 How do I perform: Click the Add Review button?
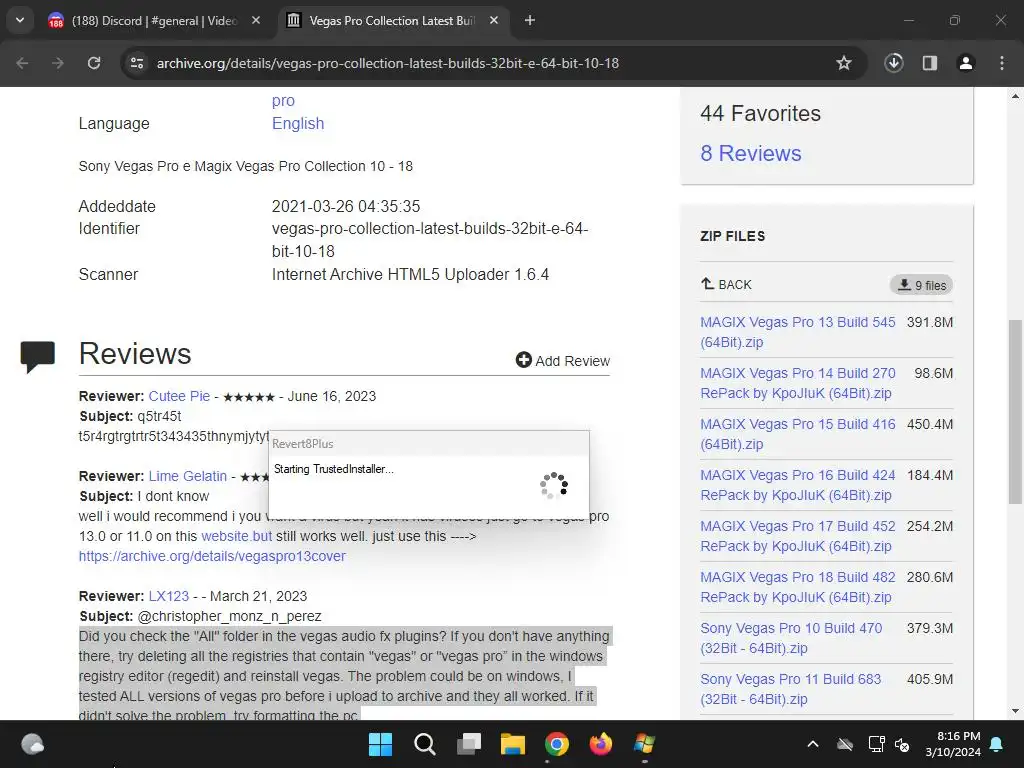(x=562, y=360)
